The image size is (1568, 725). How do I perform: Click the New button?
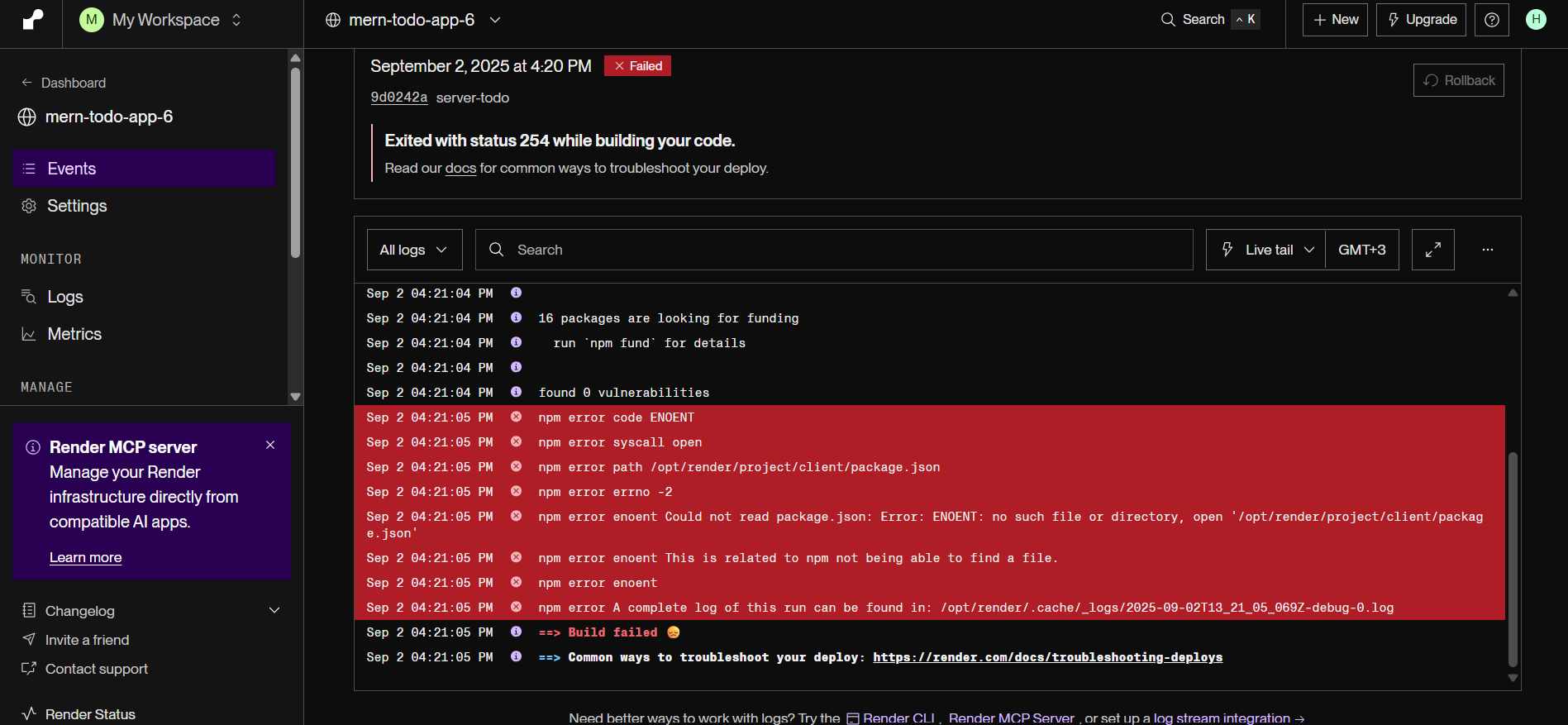[1336, 19]
